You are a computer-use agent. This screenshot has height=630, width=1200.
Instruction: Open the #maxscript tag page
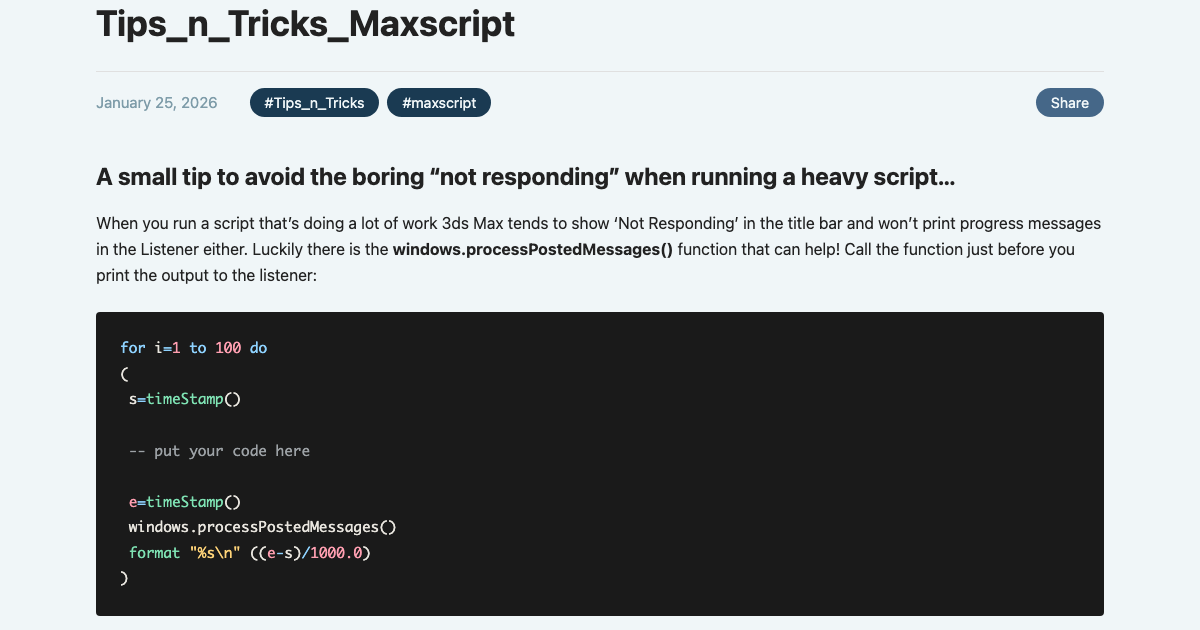[x=438, y=102]
